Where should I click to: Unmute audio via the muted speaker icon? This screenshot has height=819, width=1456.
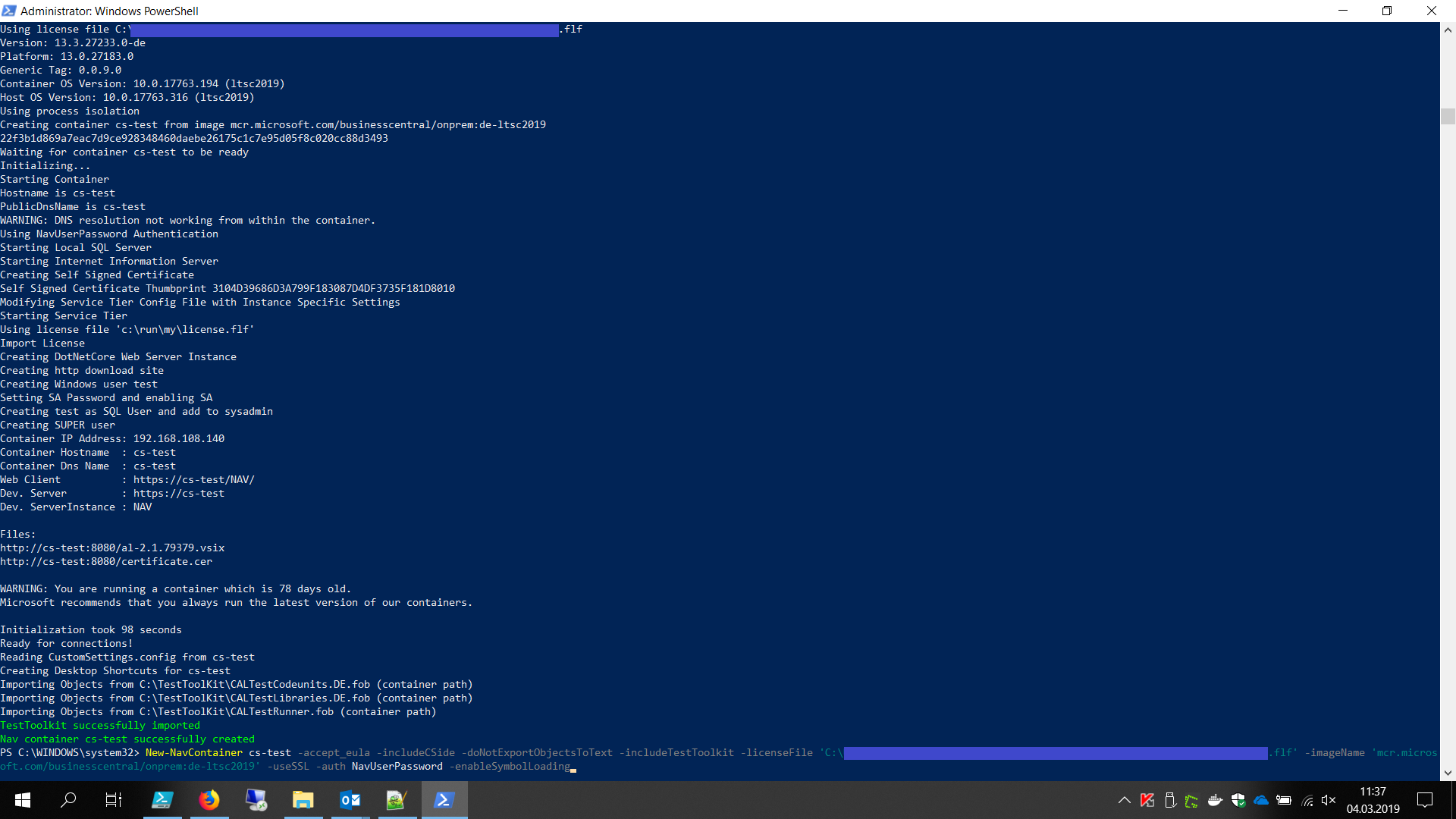point(1330,800)
